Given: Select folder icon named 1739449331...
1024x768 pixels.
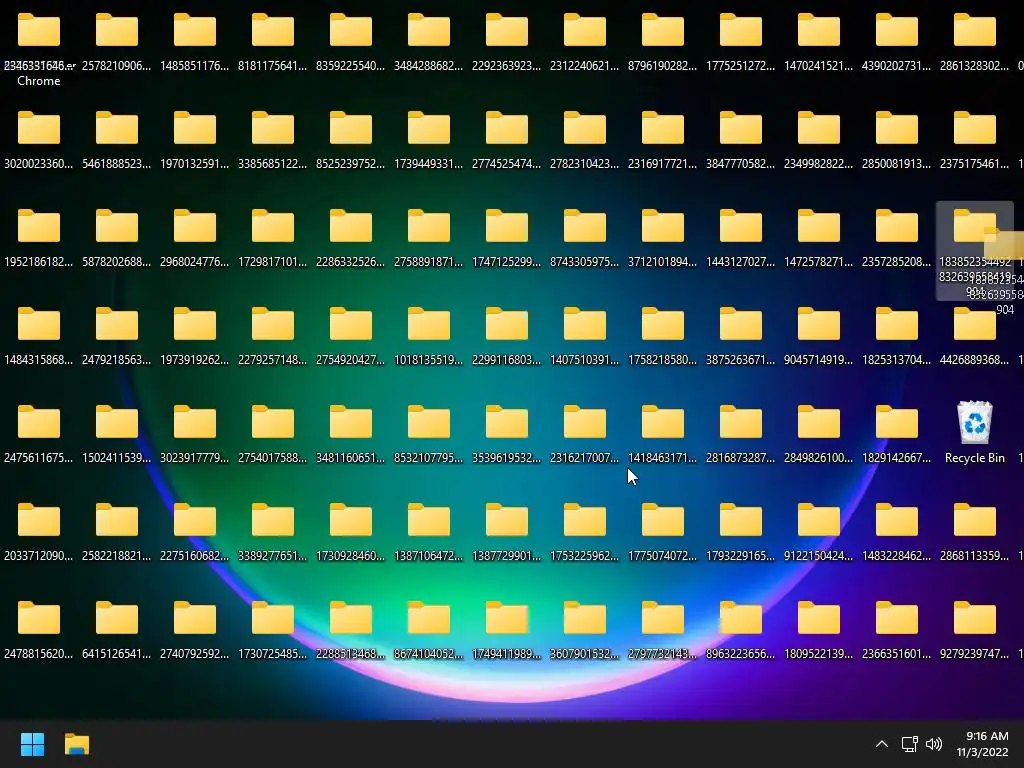Looking at the screenshot, I should (x=429, y=129).
